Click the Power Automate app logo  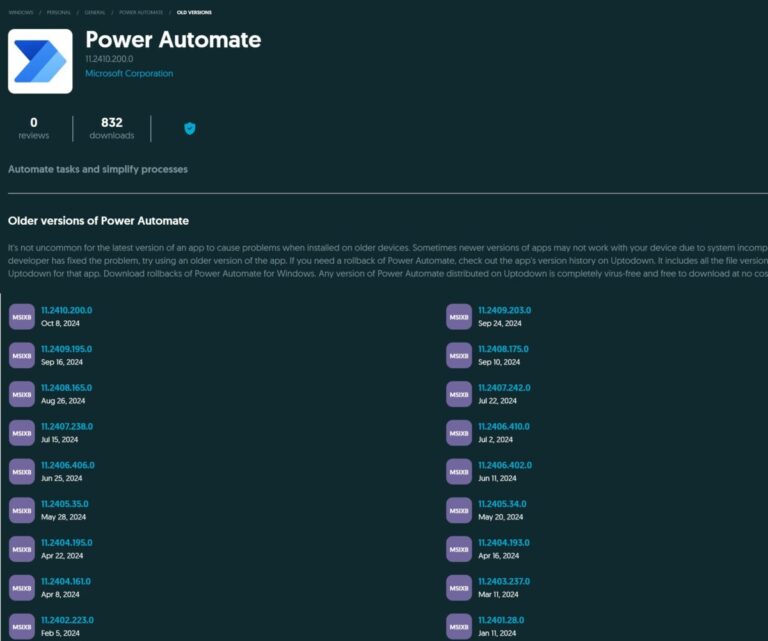point(40,61)
